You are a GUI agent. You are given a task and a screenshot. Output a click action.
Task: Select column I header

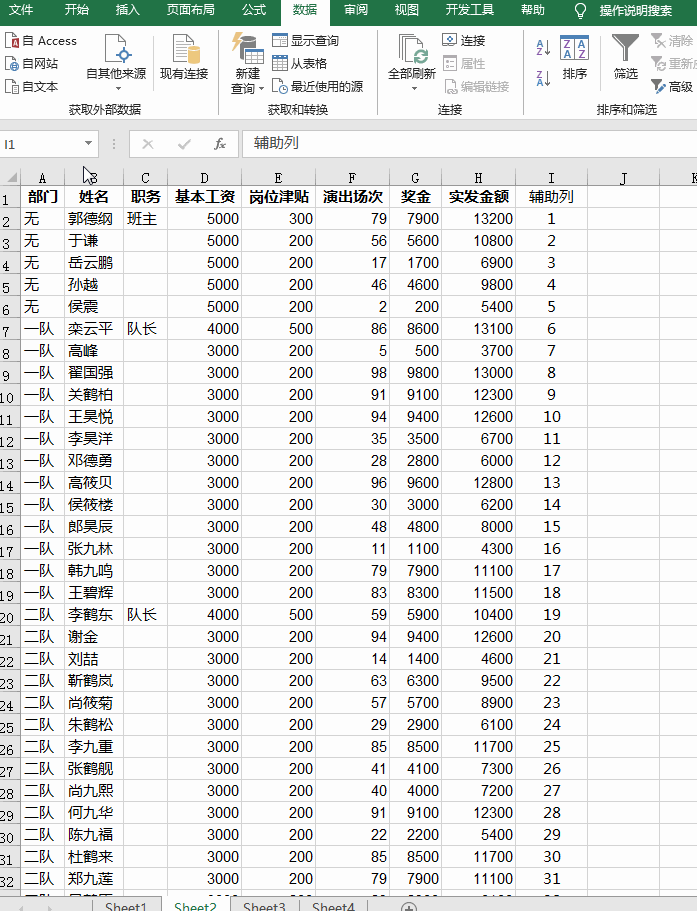click(551, 178)
